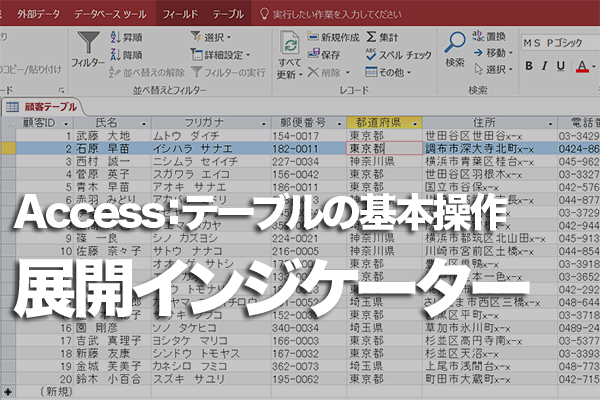This screenshot has width=600, height=400.
Task: Open the データベース ツール ribbon tab
Action: (110, 14)
